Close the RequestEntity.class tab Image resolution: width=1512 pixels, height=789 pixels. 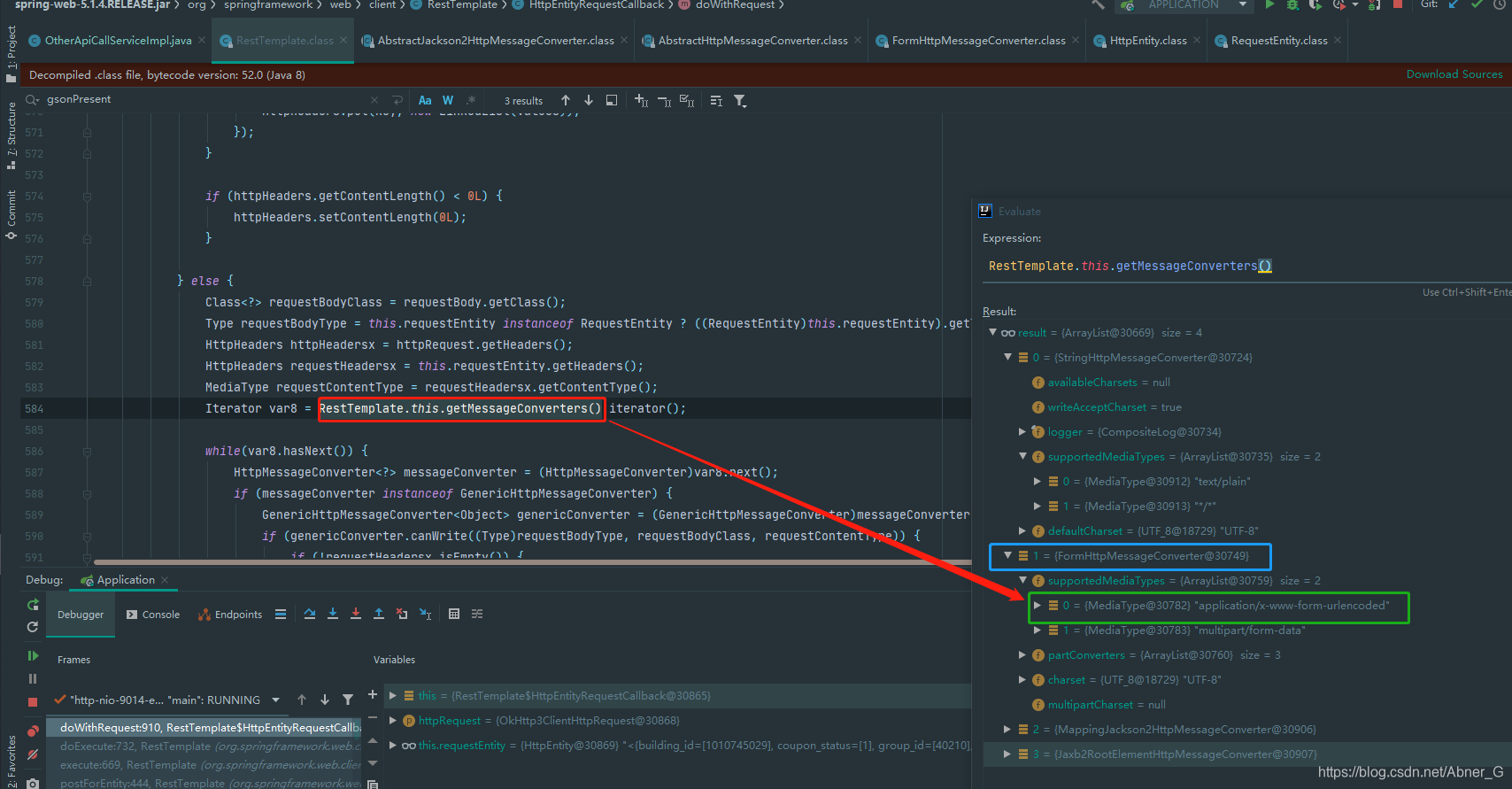coord(1338,40)
